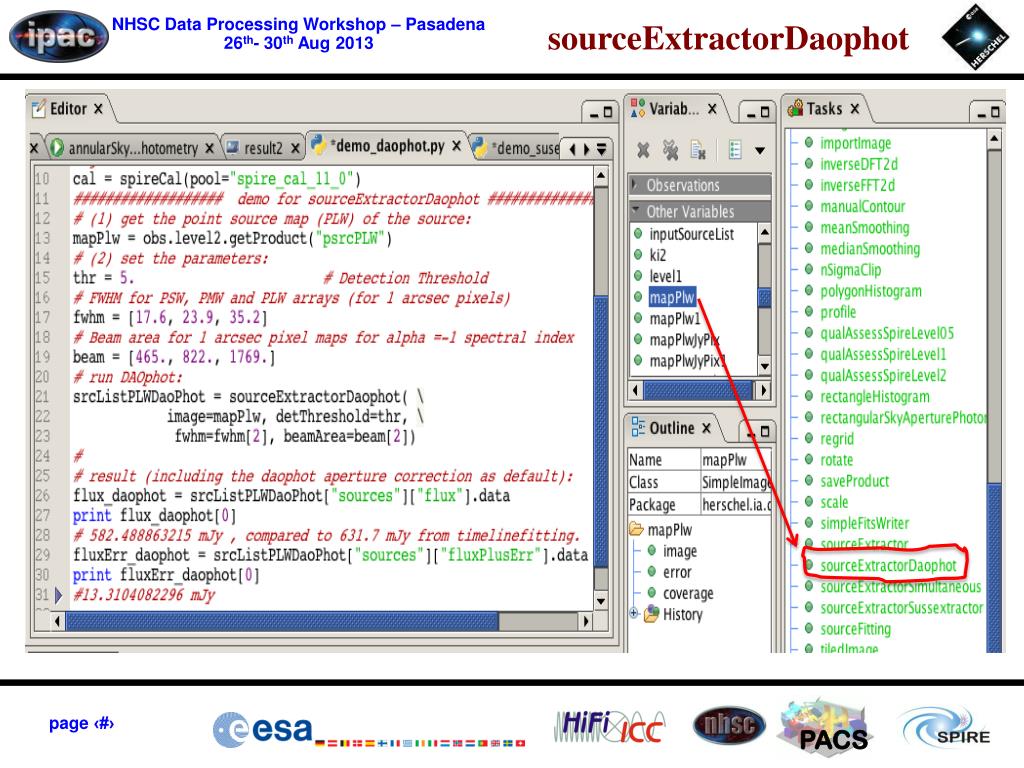Click the variables list scroll-down arrow
The width and height of the screenshot is (1024, 768).
[x=765, y=366]
